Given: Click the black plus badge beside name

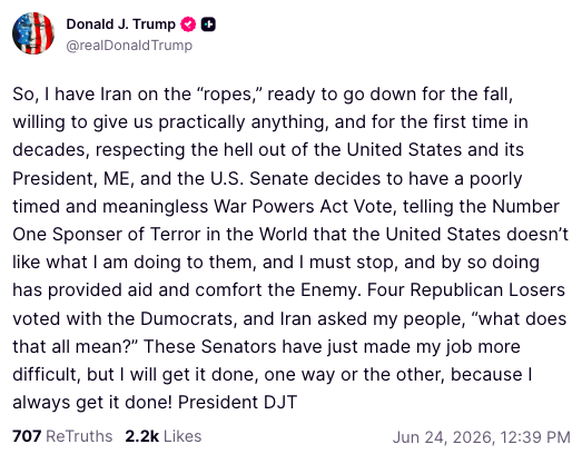Looking at the screenshot, I should point(208,25).
